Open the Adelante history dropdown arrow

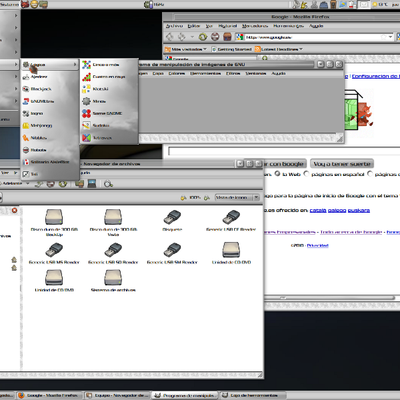coord(28,183)
